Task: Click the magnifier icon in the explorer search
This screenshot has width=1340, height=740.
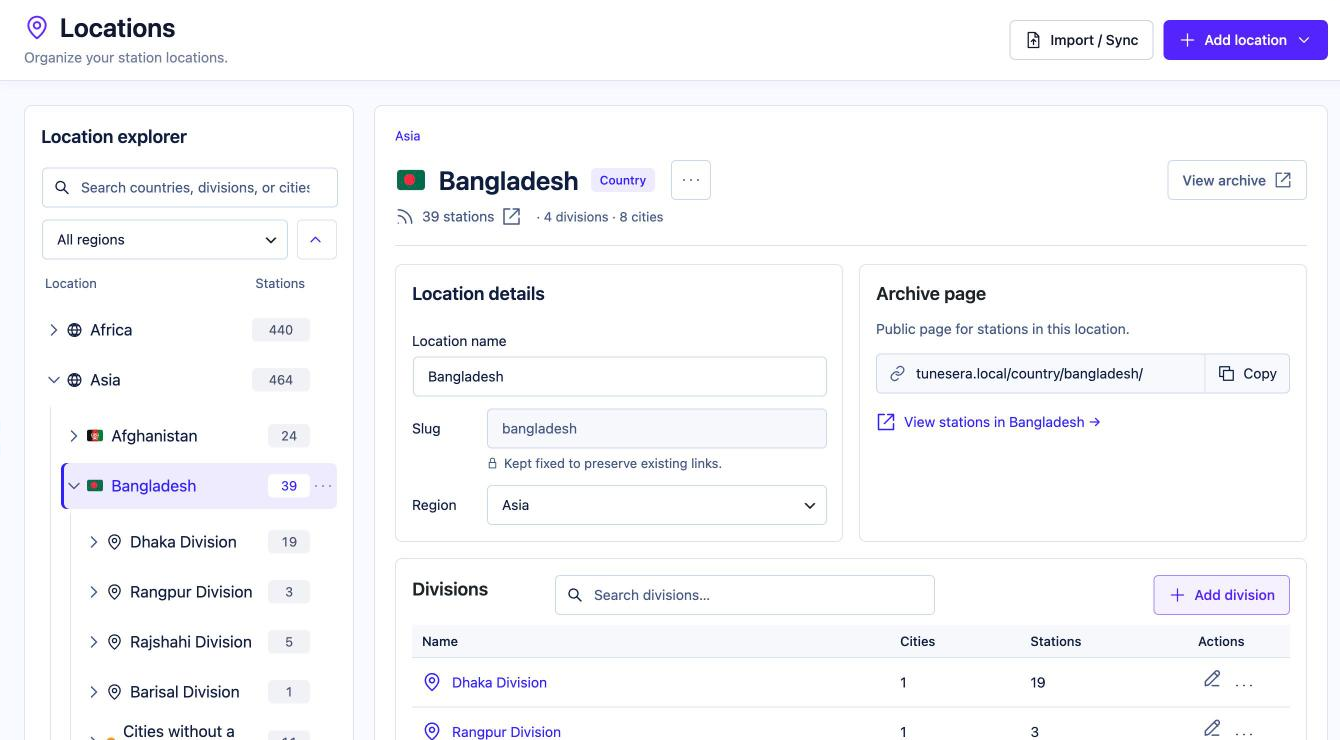Action: pos(62,188)
